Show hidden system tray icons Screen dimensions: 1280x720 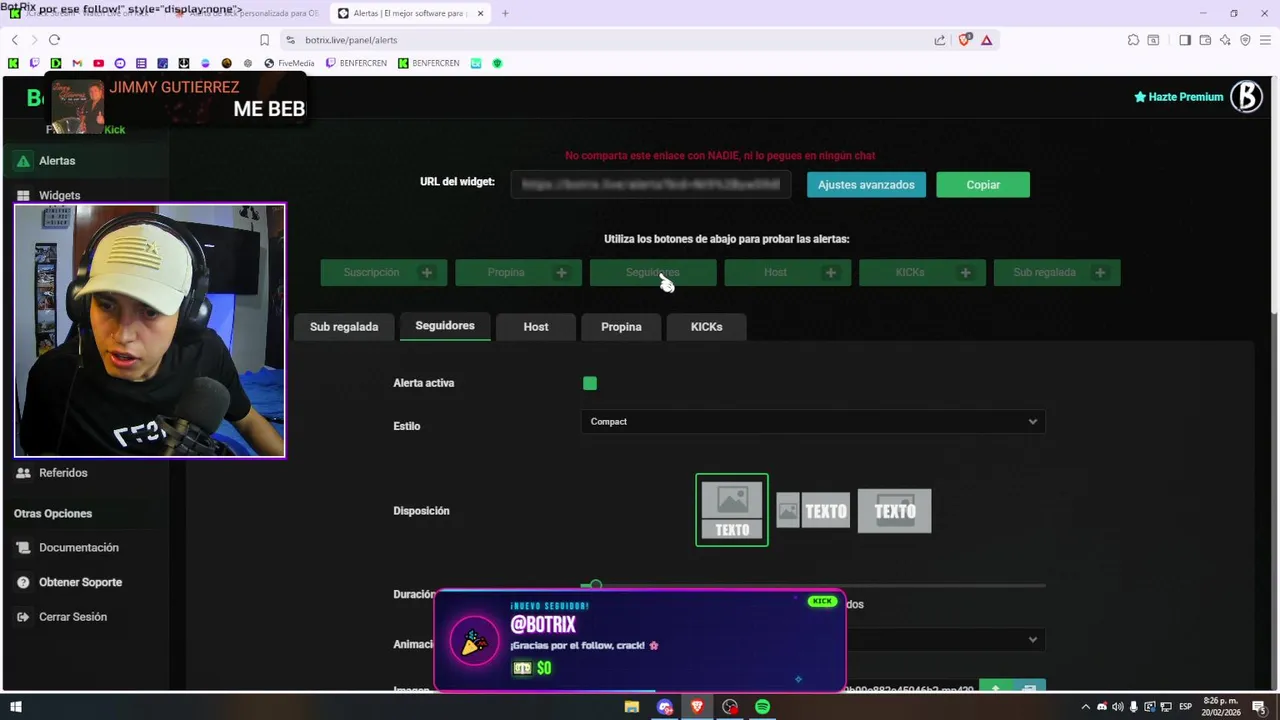tap(1085, 707)
